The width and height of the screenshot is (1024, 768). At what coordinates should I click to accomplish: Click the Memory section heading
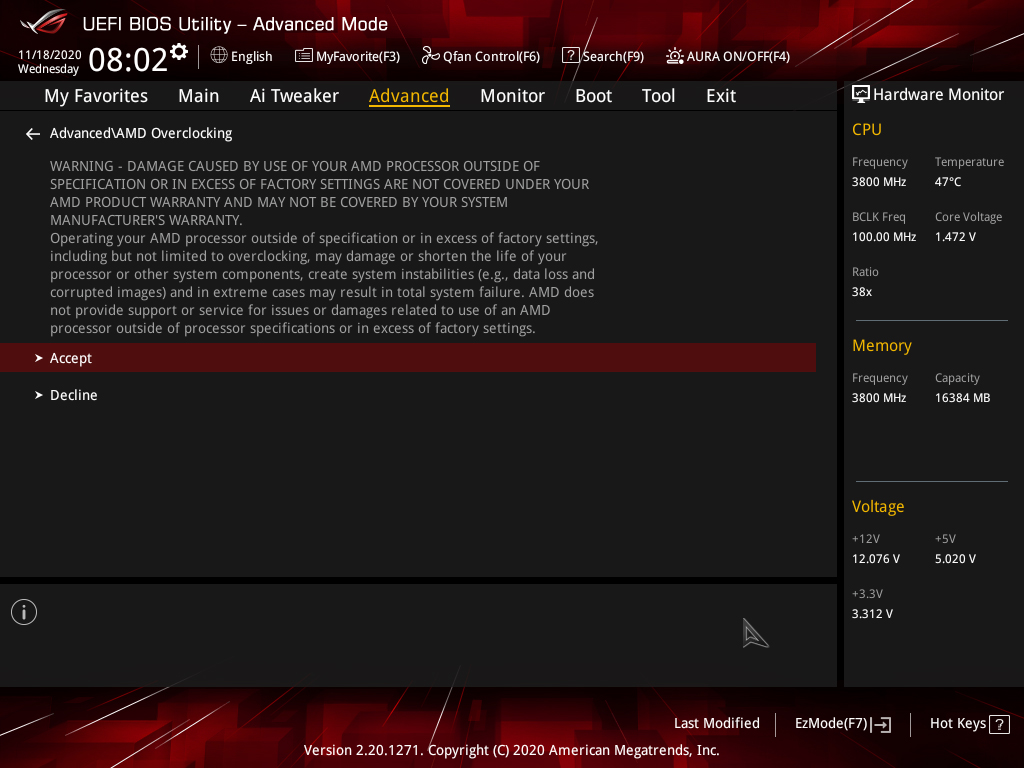pyautogui.click(x=882, y=345)
